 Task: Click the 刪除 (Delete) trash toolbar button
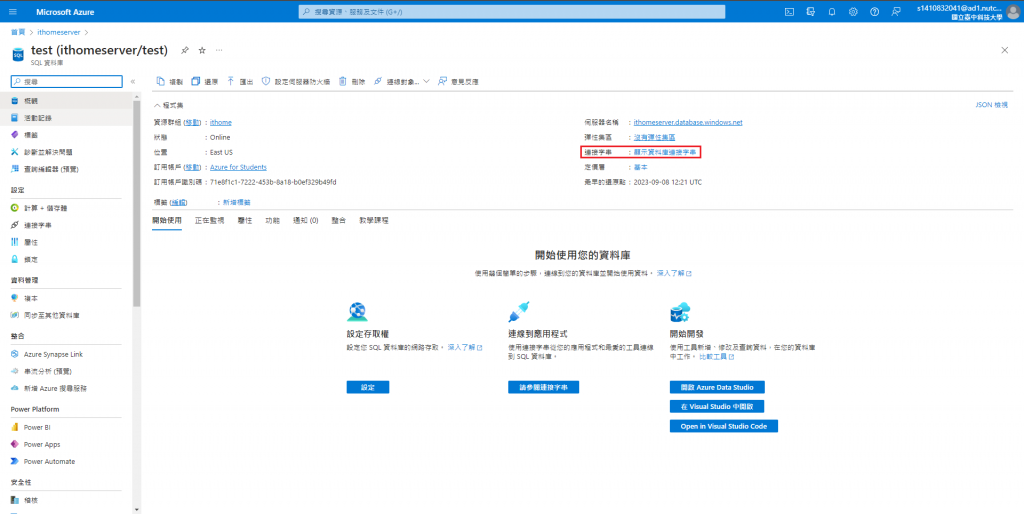tap(351, 82)
